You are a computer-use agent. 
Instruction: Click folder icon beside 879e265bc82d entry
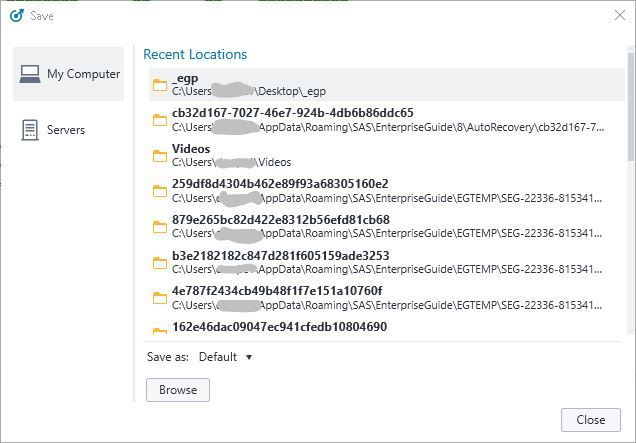(160, 227)
